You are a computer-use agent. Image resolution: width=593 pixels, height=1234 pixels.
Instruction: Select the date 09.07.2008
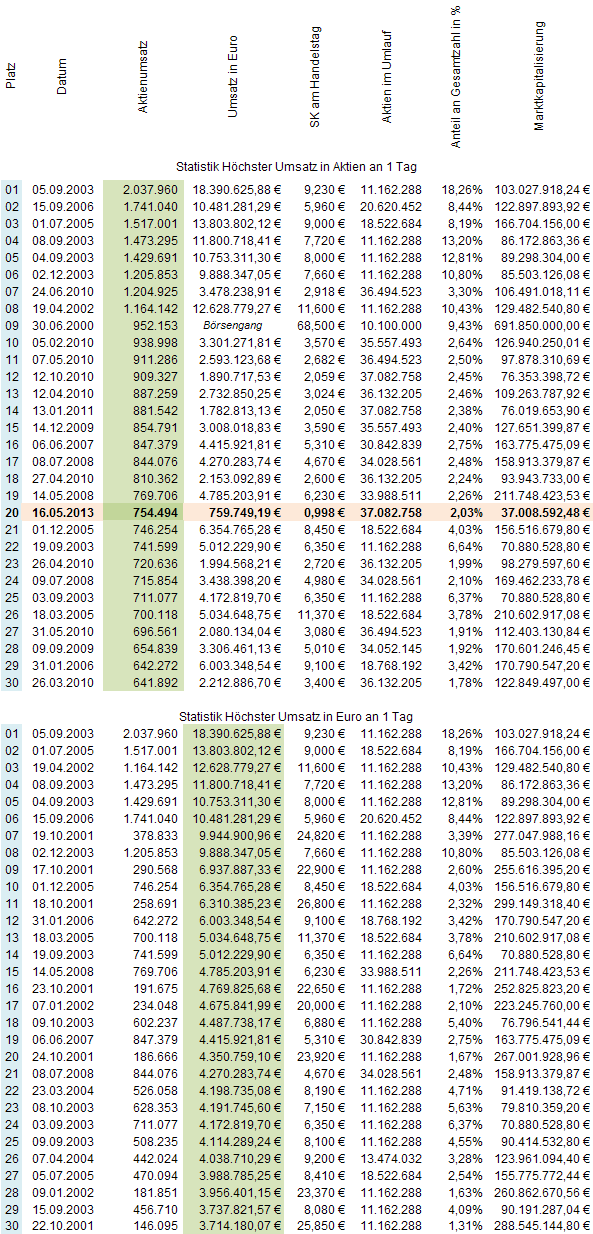coord(63,580)
